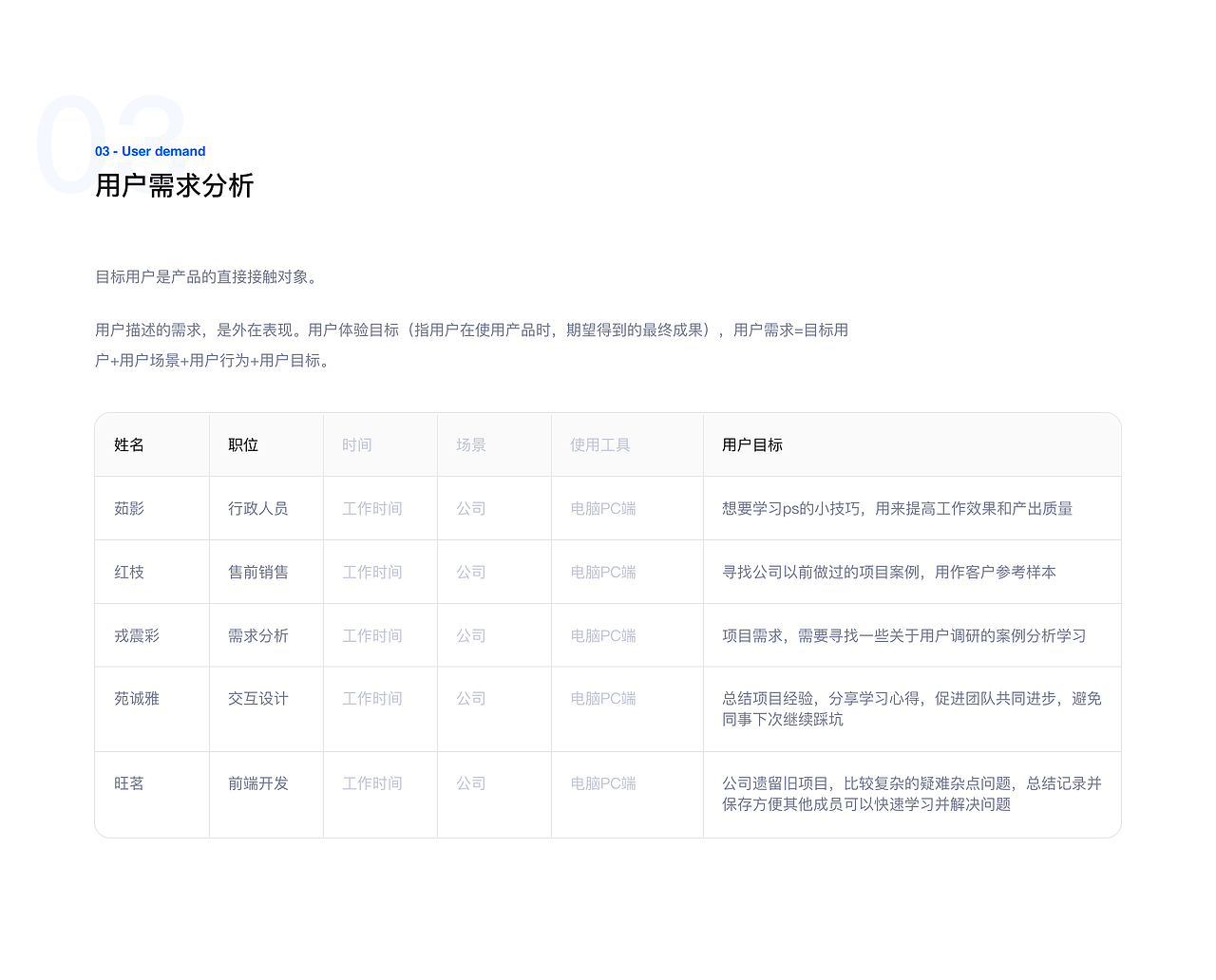Click the paragraph starting 用户描述的需求

(x=472, y=346)
